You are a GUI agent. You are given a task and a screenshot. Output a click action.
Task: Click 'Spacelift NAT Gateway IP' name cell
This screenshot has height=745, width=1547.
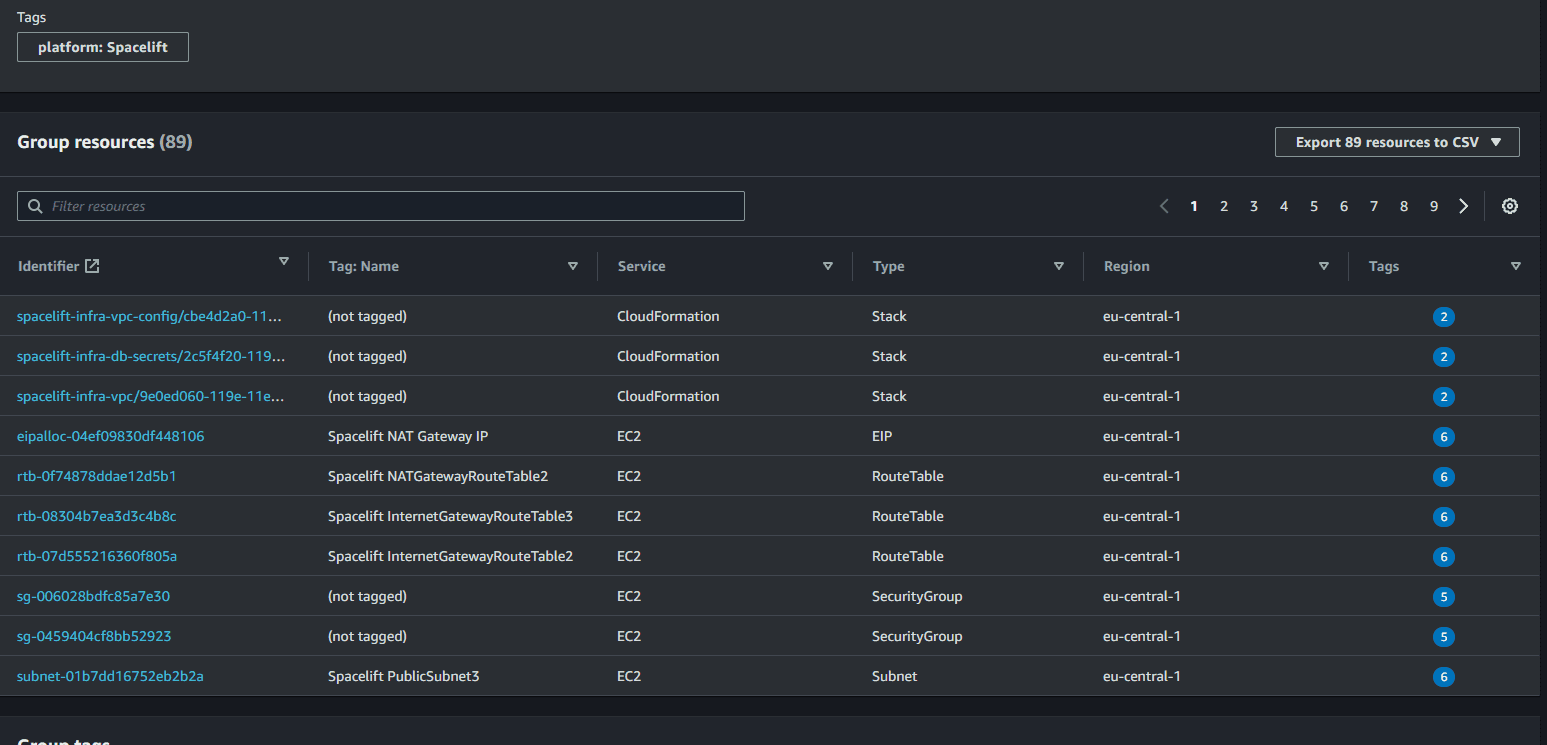pyautogui.click(x=408, y=436)
